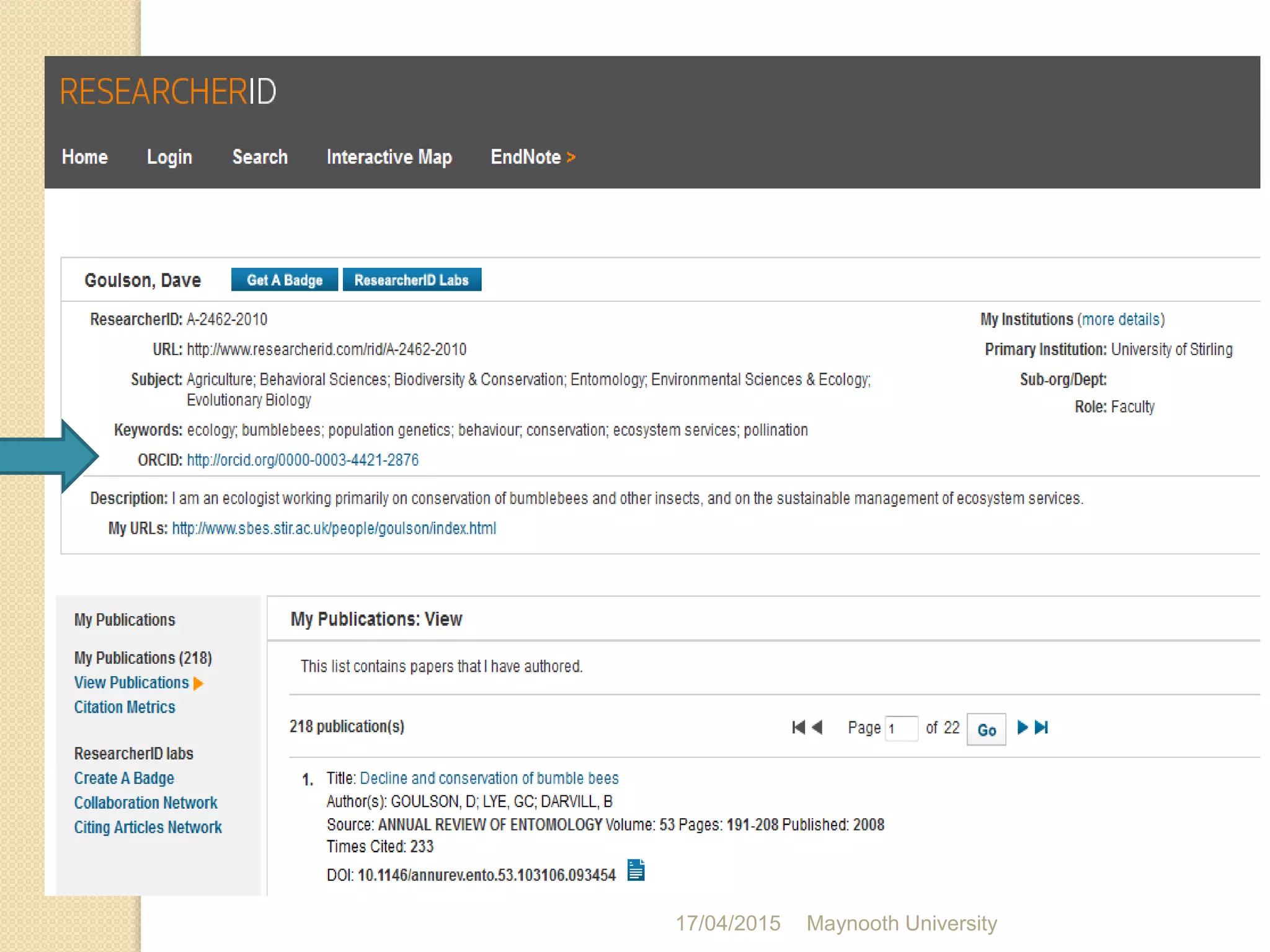Select Search in the navigation bar
The image size is (1270, 952).
click(x=260, y=157)
